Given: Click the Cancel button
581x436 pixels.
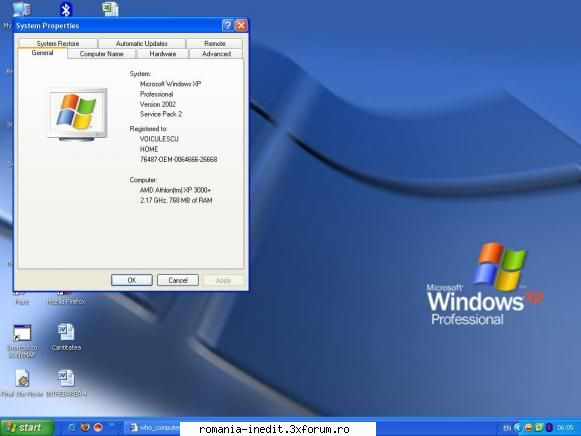Looking at the screenshot, I should [178, 280].
